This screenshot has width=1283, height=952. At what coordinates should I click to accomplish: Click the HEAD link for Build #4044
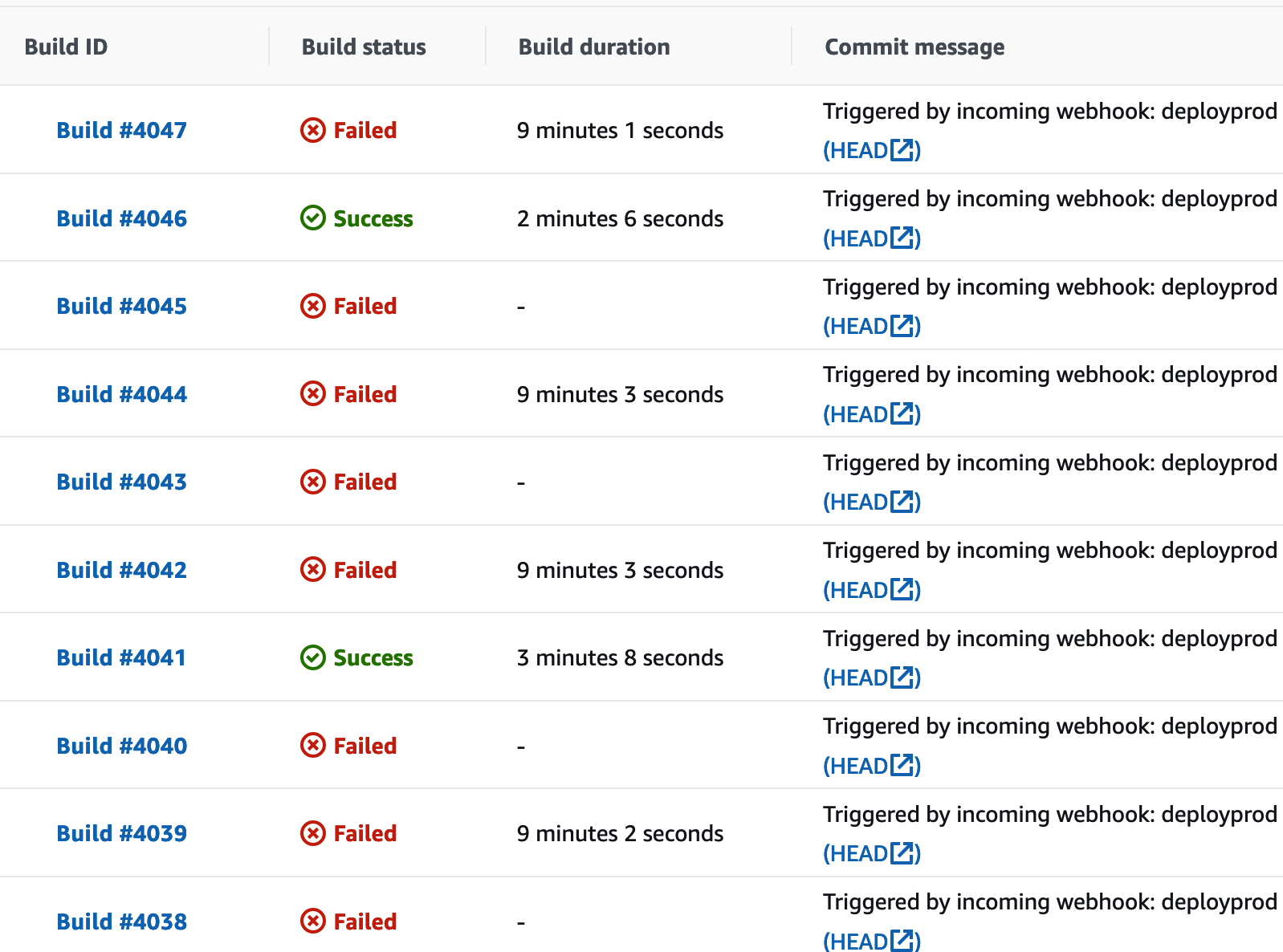pos(861,413)
